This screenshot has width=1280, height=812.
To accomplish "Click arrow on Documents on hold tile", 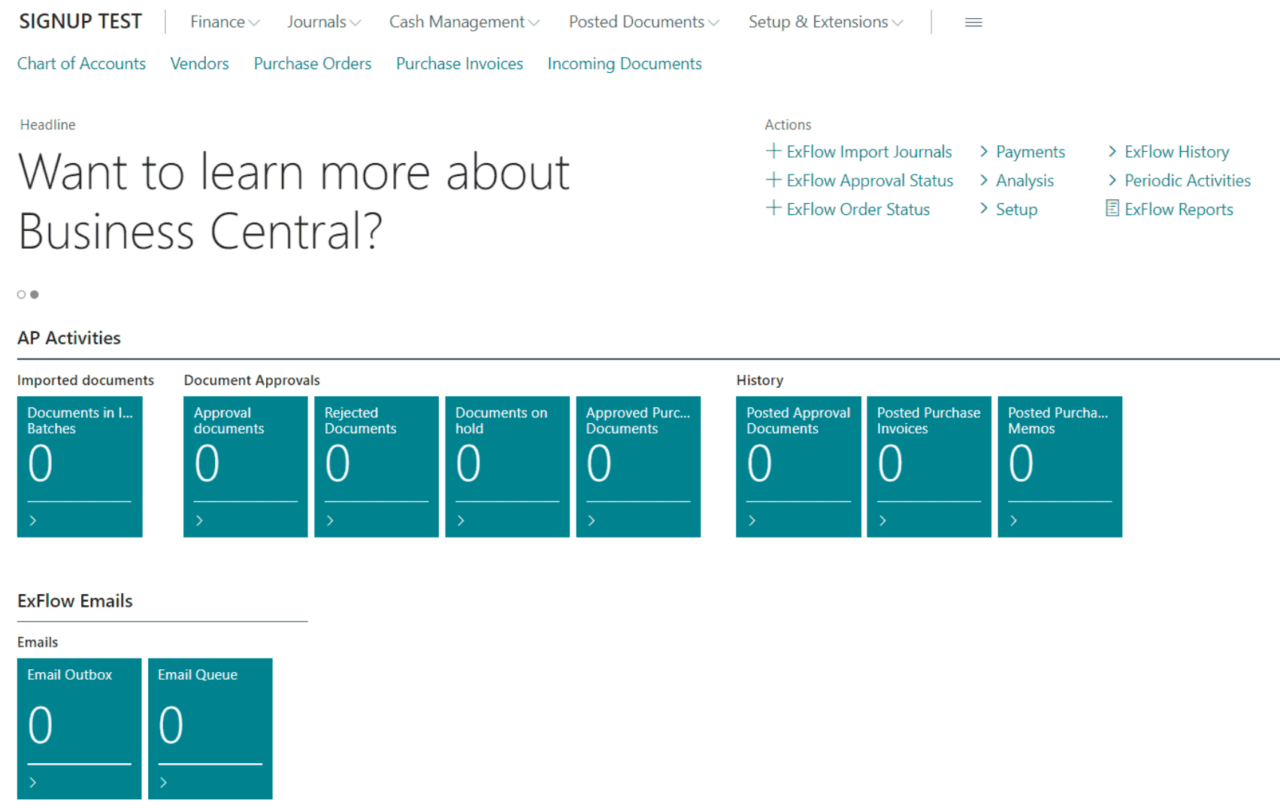I will click(461, 520).
